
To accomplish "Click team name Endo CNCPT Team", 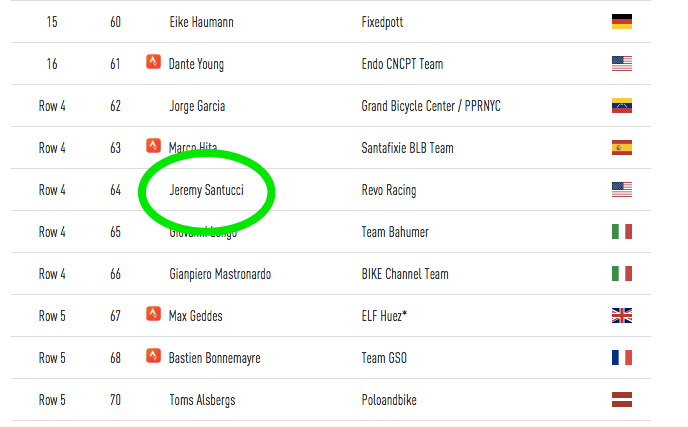I will pos(402,64).
